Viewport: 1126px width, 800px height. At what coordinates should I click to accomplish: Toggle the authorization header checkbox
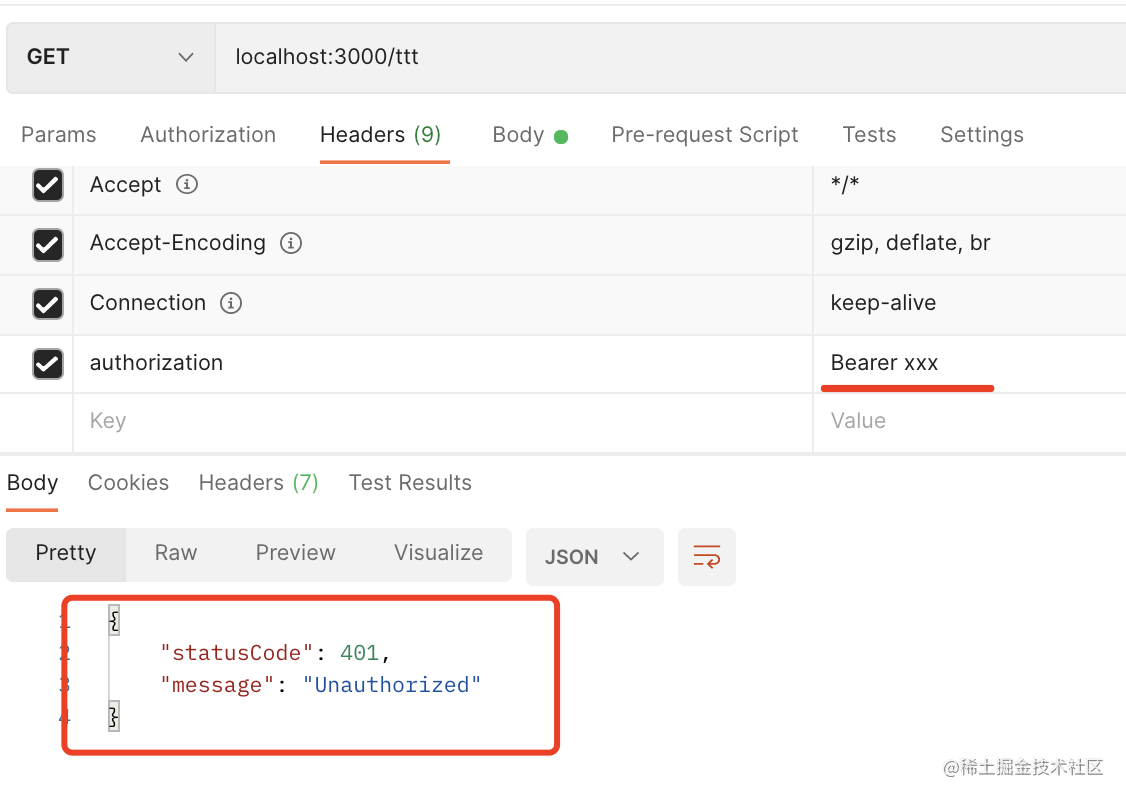[48, 363]
